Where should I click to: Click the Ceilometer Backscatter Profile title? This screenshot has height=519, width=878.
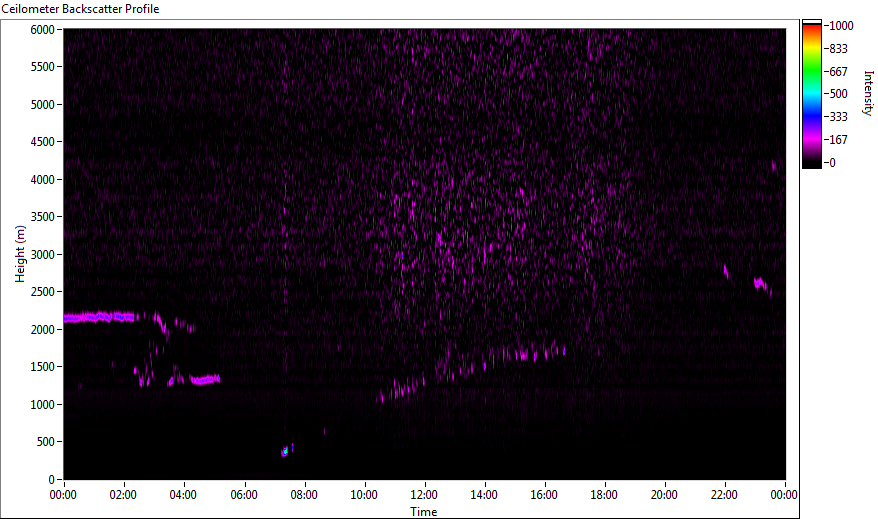click(80, 9)
